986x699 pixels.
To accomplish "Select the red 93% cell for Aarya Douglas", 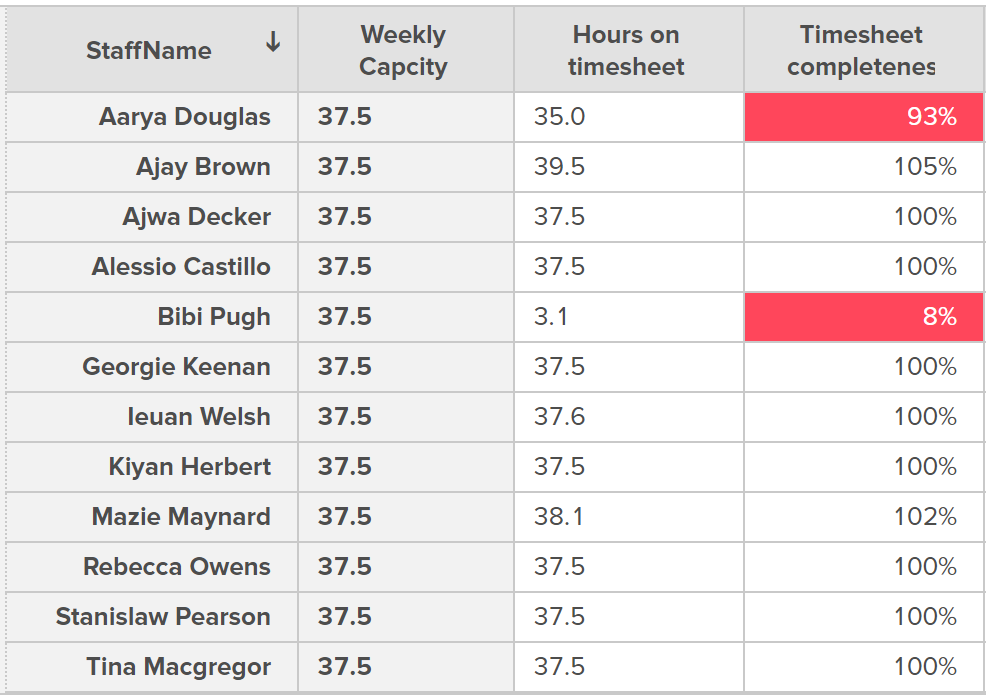I will pyautogui.click(x=863, y=117).
